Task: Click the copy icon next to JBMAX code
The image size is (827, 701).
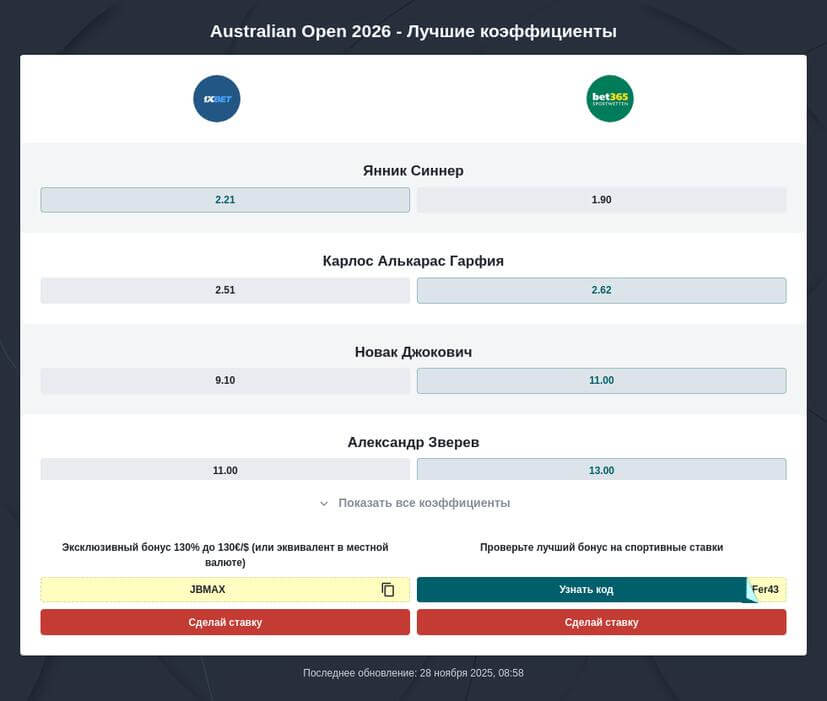Action: click(x=387, y=589)
